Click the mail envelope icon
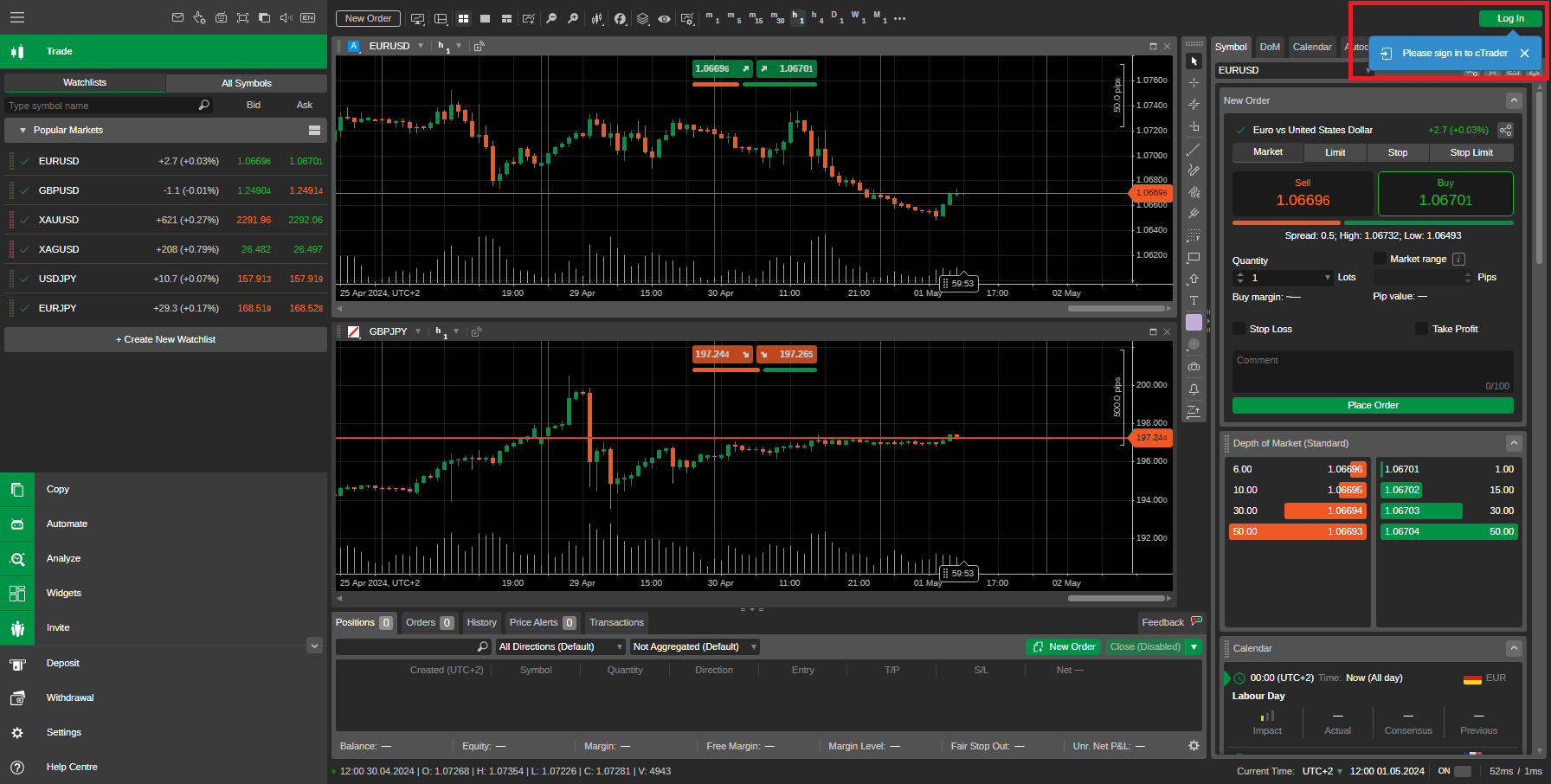The image size is (1551, 784). [177, 17]
